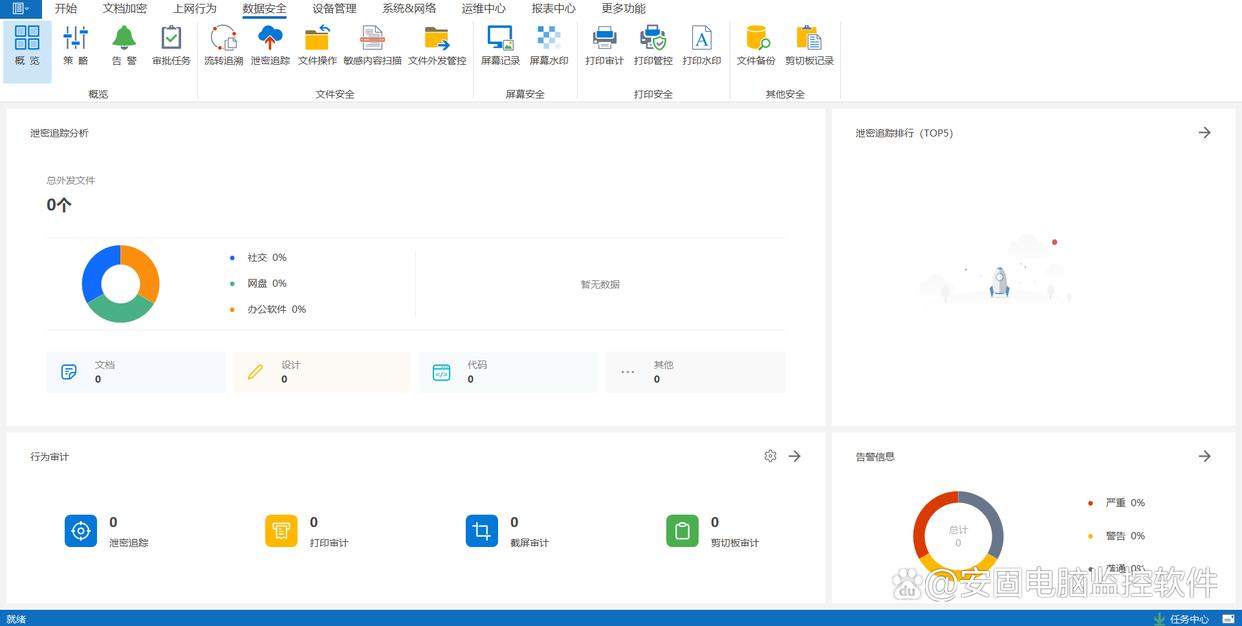
Task: Click the 截屏审计 tile
Action: click(482, 531)
